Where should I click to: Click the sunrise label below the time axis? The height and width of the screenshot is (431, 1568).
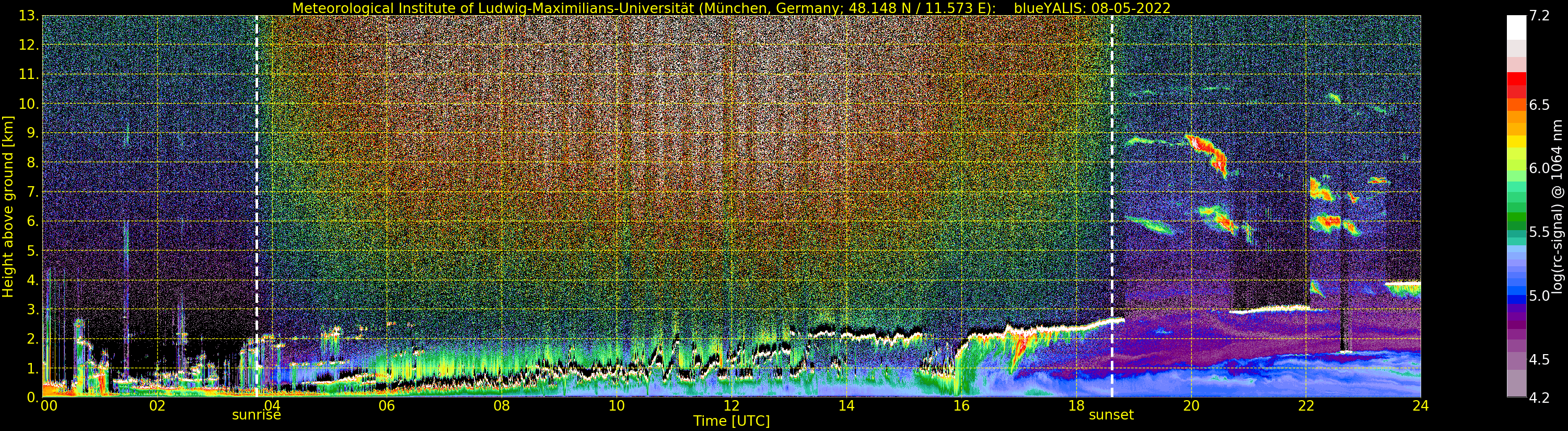[x=256, y=415]
